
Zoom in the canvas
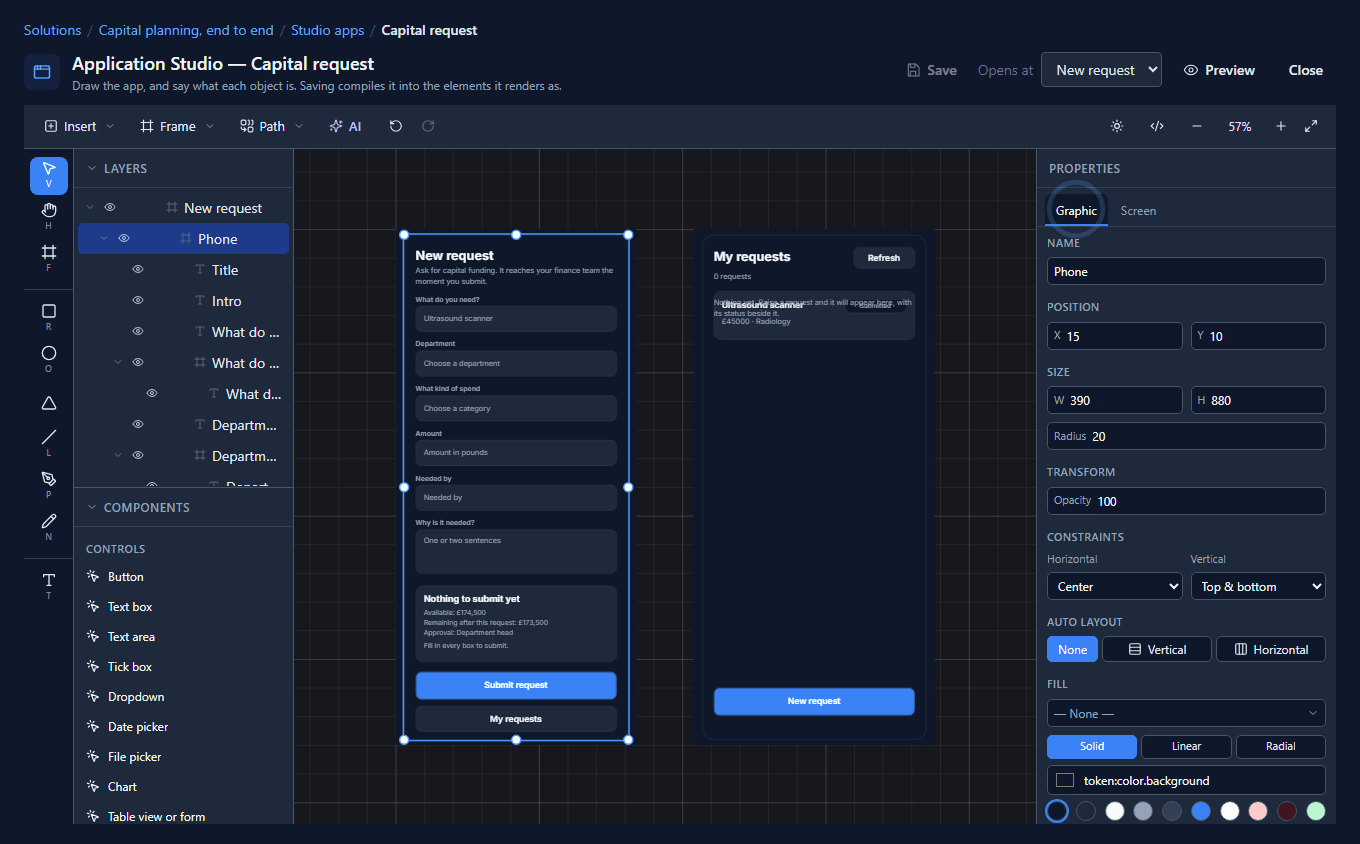1281,126
